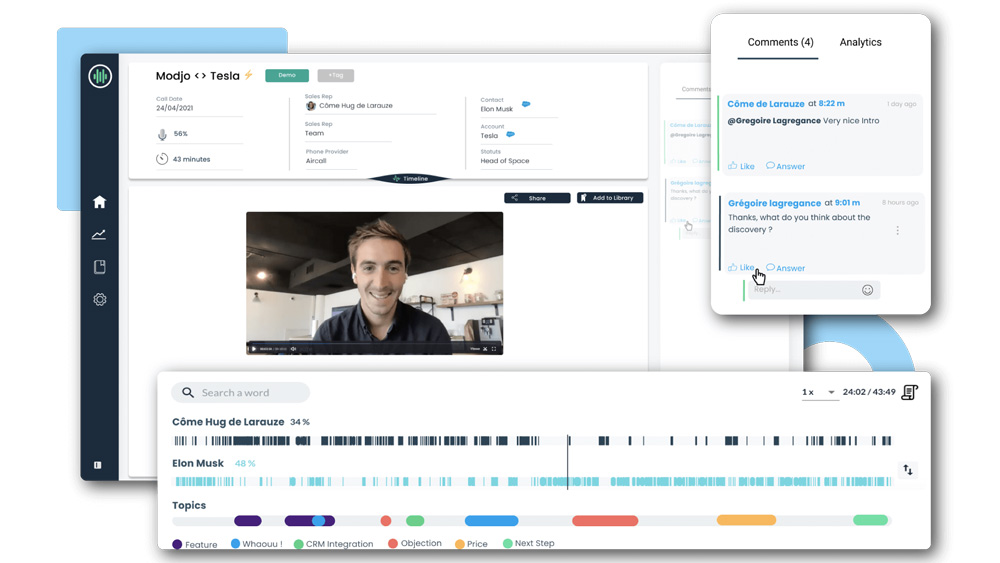Open the library bookmark icon in sidebar
This screenshot has height=563, width=1000.
pos(99,267)
